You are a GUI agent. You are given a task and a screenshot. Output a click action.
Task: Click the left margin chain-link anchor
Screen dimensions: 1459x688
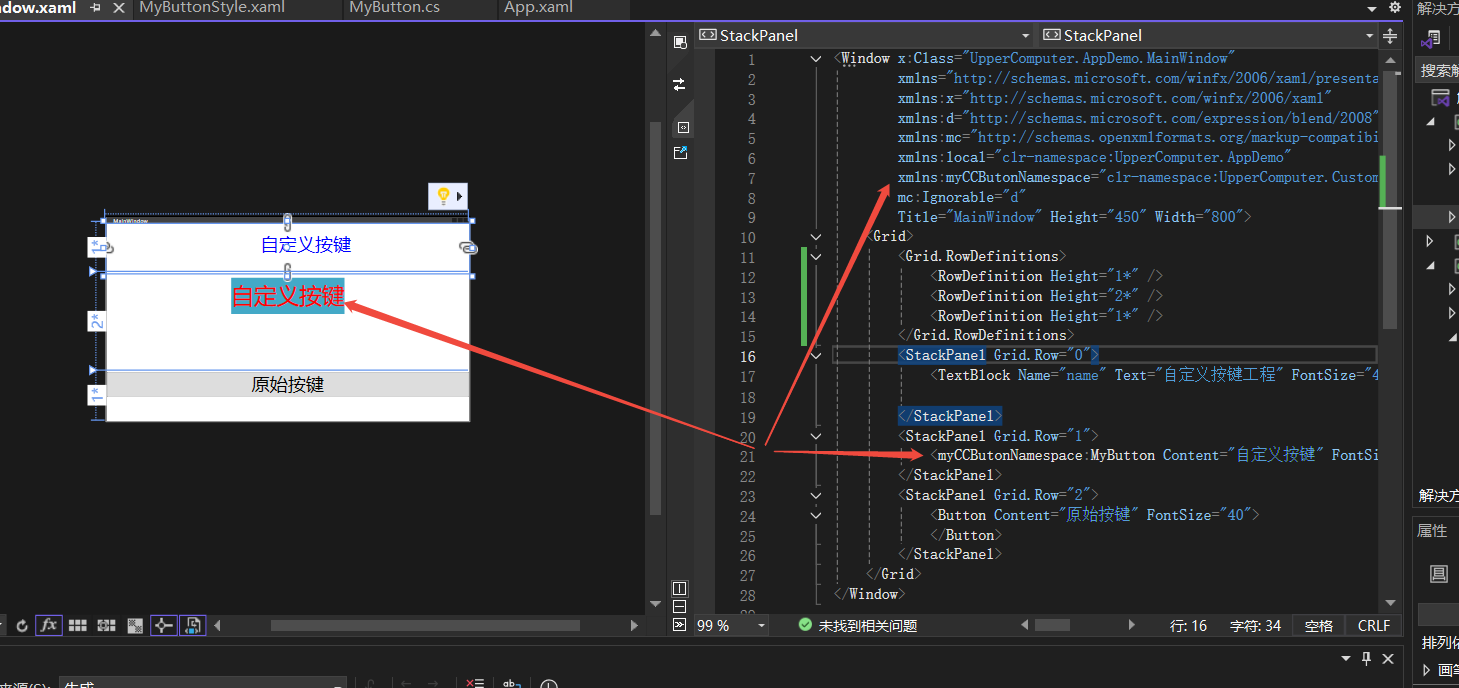107,247
